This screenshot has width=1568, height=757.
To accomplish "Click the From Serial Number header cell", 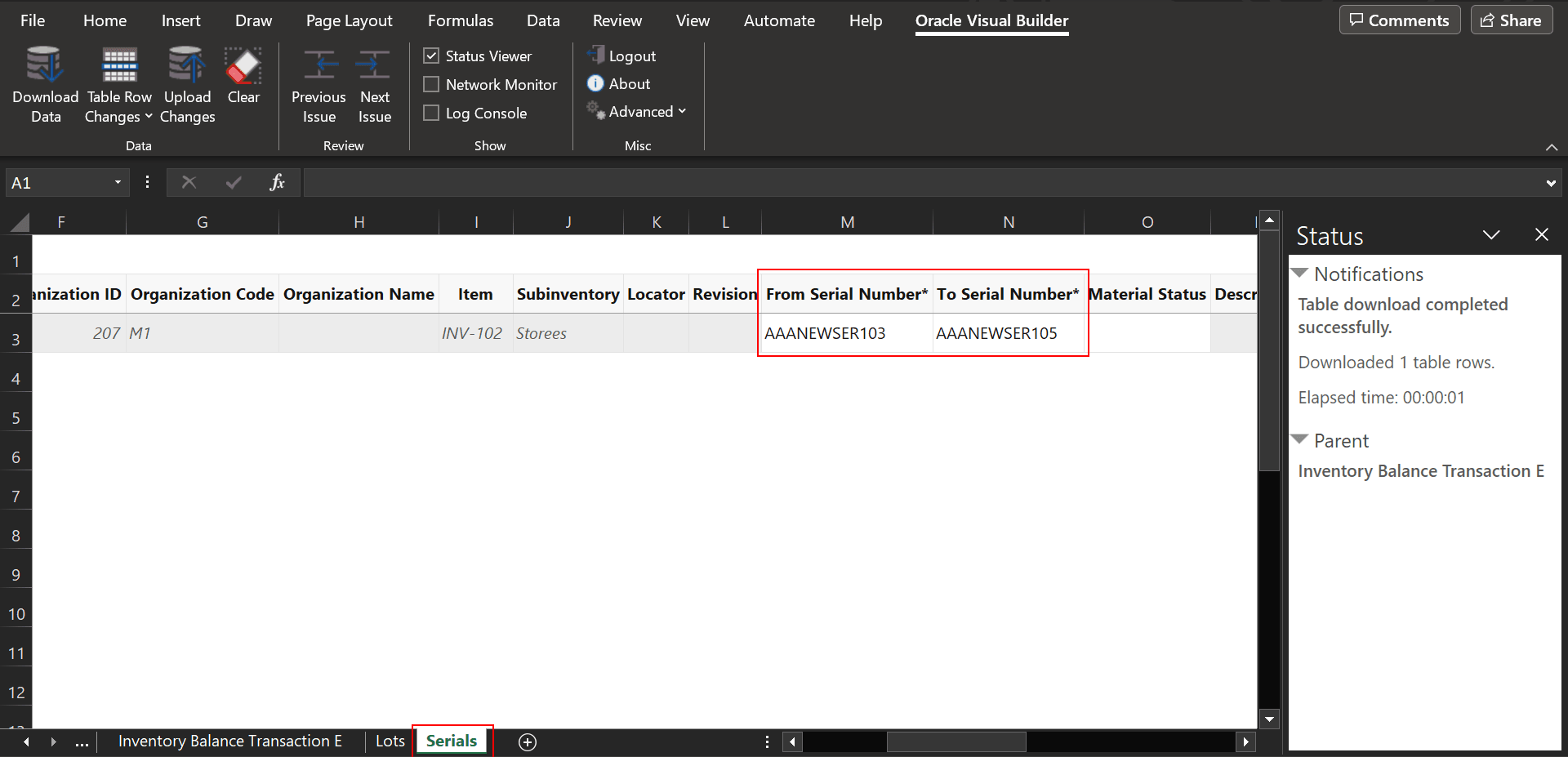I will pyautogui.click(x=847, y=294).
